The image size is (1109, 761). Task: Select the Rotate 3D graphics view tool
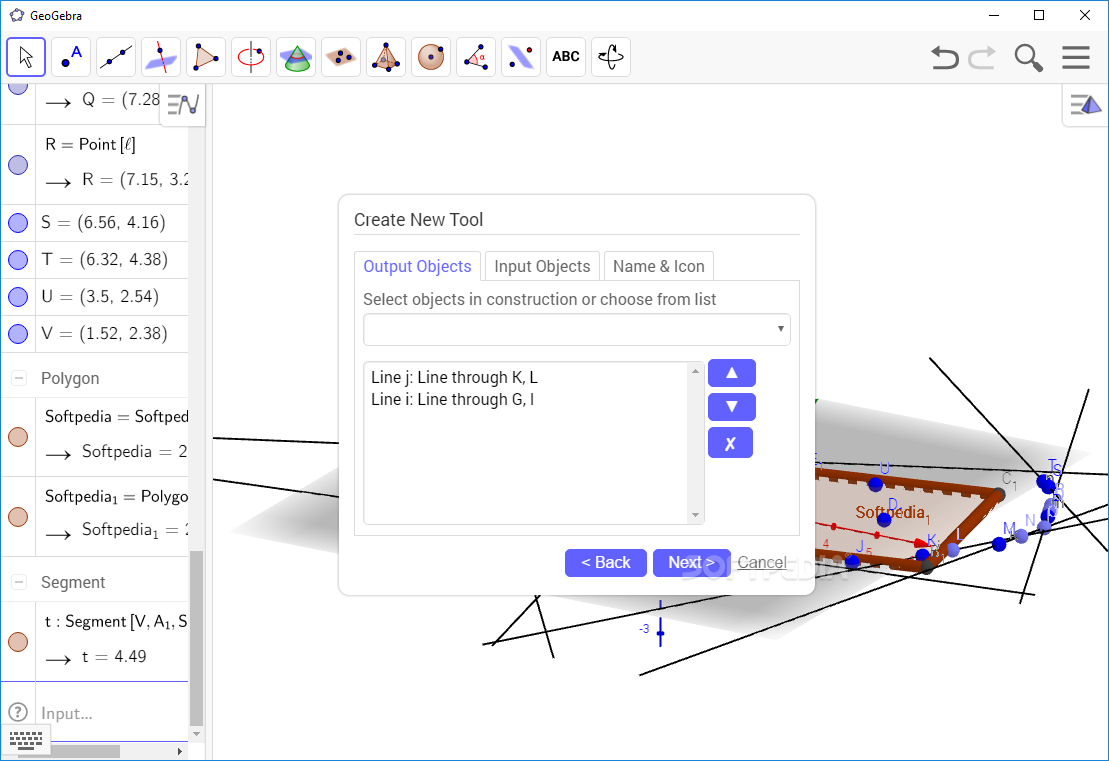click(x=610, y=57)
